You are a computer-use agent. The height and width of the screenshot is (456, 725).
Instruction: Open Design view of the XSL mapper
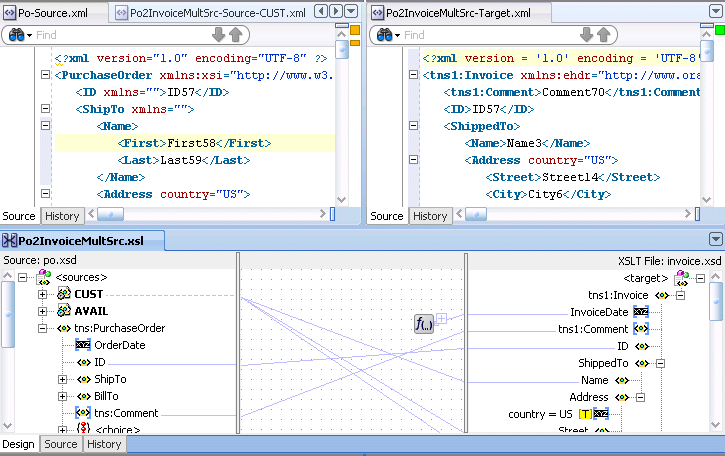point(18,444)
